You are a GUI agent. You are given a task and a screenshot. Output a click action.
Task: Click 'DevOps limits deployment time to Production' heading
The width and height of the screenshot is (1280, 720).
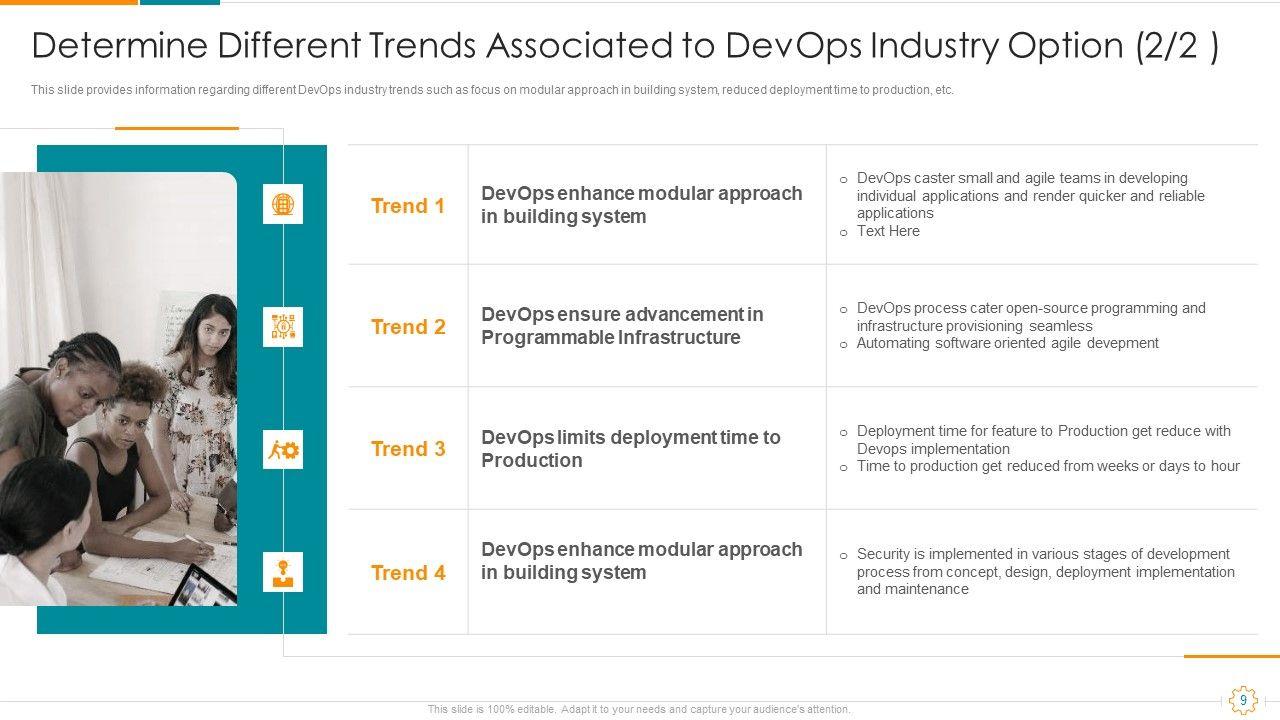(x=630, y=449)
